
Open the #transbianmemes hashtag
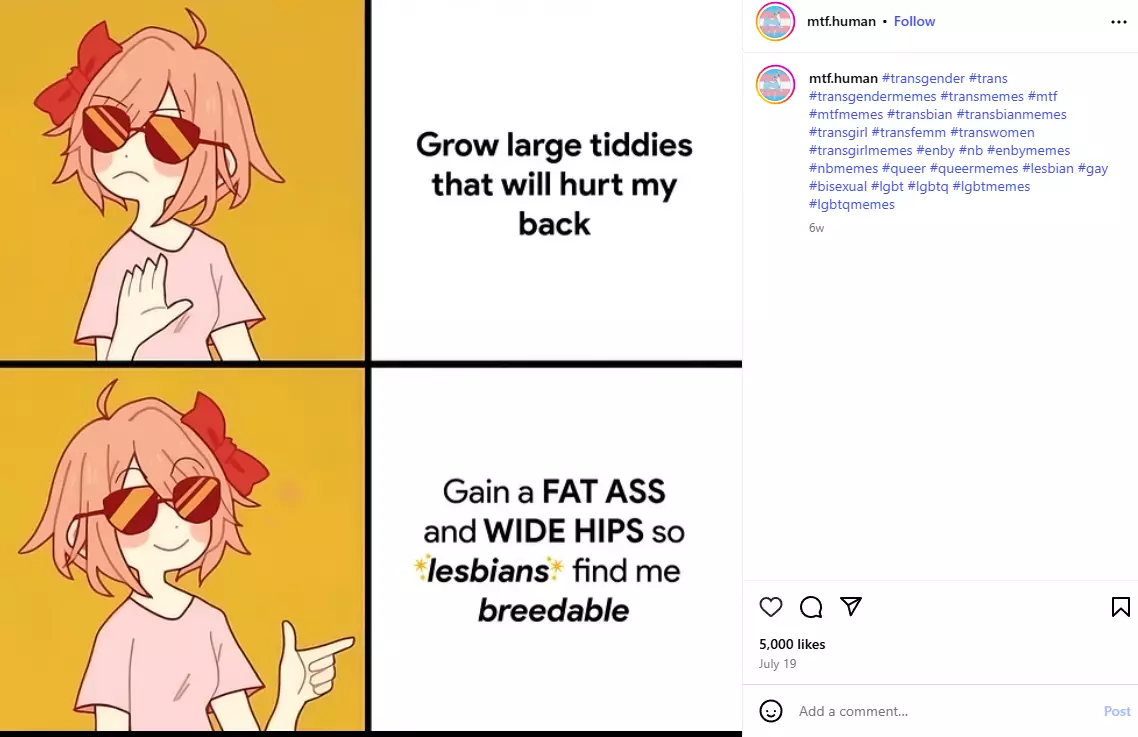click(x=1011, y=115)
